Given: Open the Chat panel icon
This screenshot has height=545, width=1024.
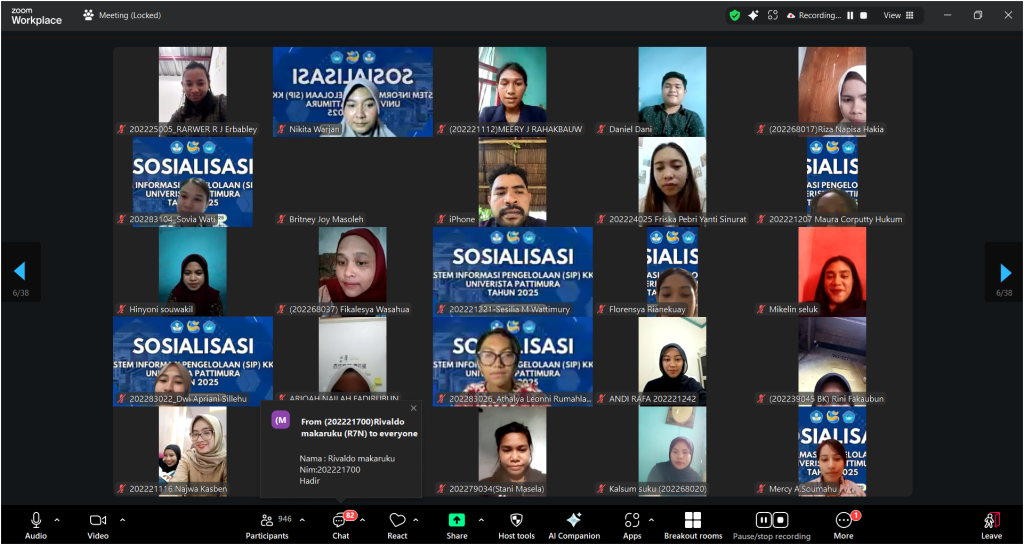Looking at the screenshot, I should click(x=340, y=521).
